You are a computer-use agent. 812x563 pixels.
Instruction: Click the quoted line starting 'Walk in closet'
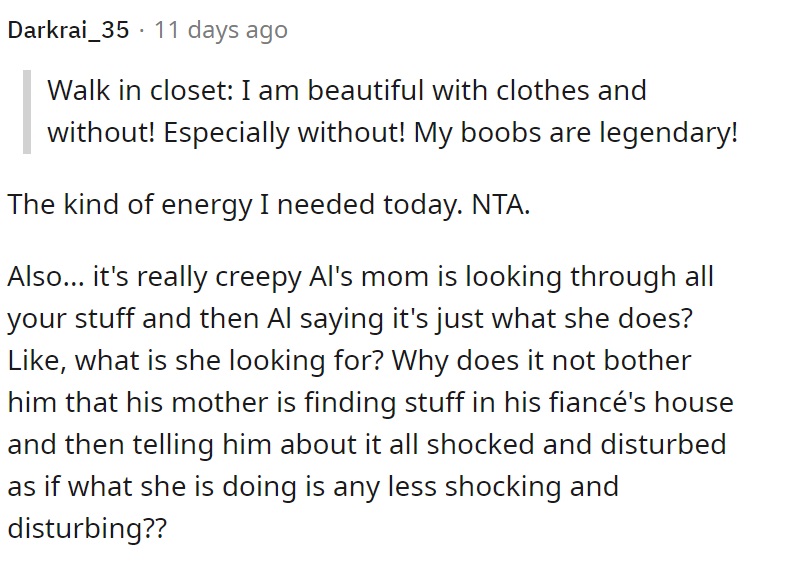coord(347,90)
